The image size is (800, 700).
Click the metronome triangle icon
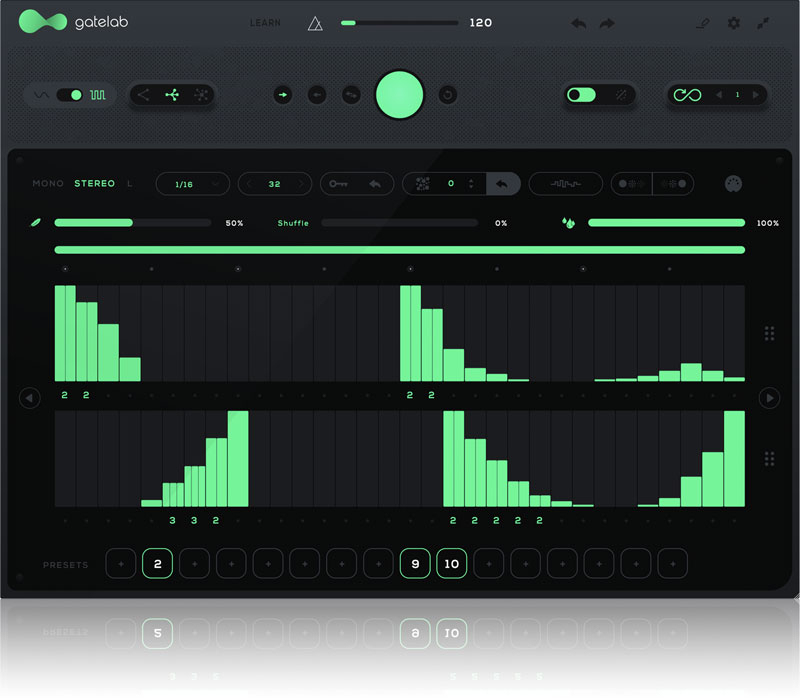click(x=314, y=23)
